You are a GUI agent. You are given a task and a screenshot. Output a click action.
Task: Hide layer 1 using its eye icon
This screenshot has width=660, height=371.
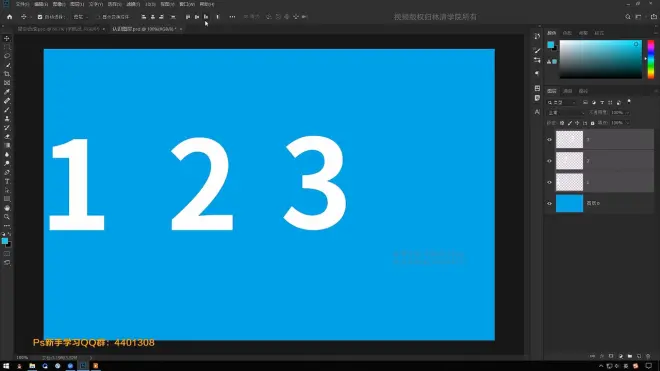pos(549,182)
